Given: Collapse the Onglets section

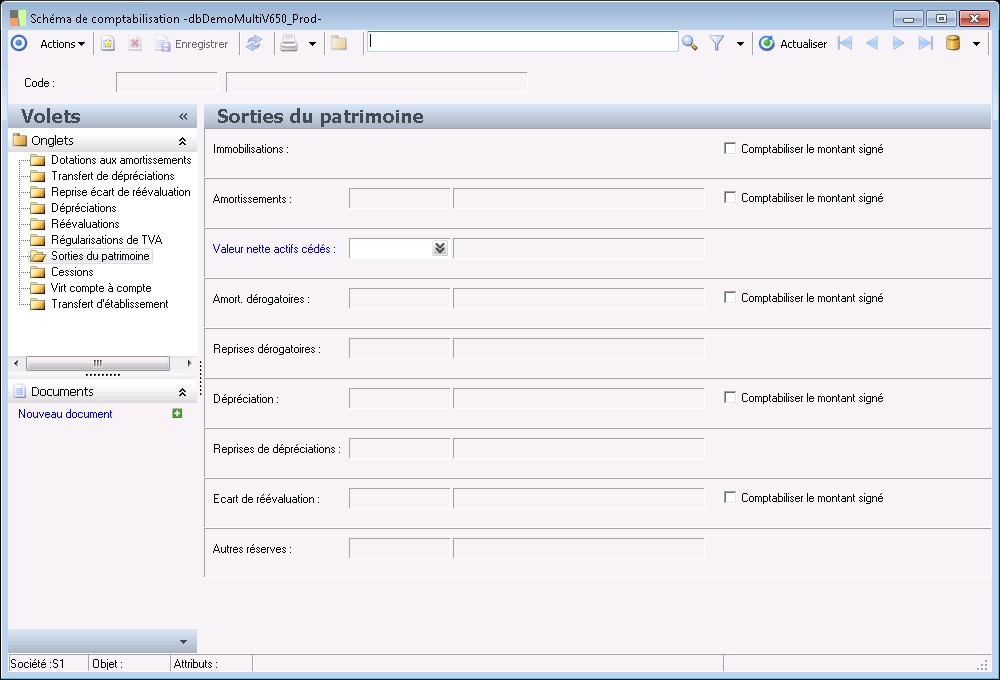Looking at the screenshot, I should [x=182, y=141].
